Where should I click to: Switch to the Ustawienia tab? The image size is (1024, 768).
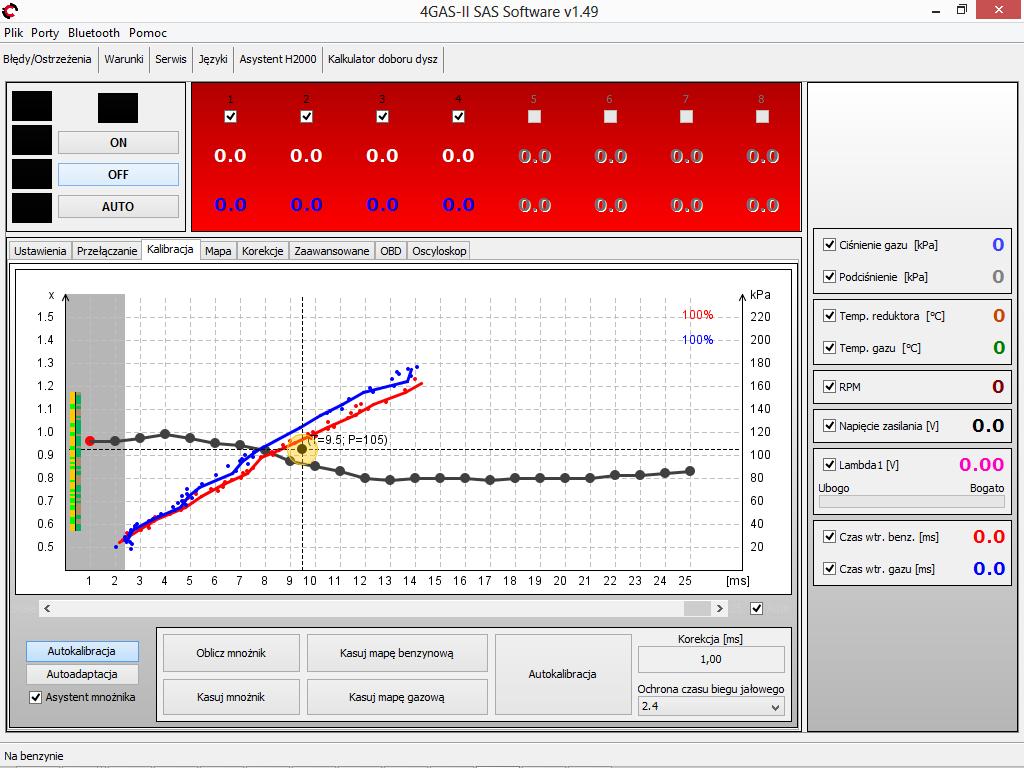40,251
